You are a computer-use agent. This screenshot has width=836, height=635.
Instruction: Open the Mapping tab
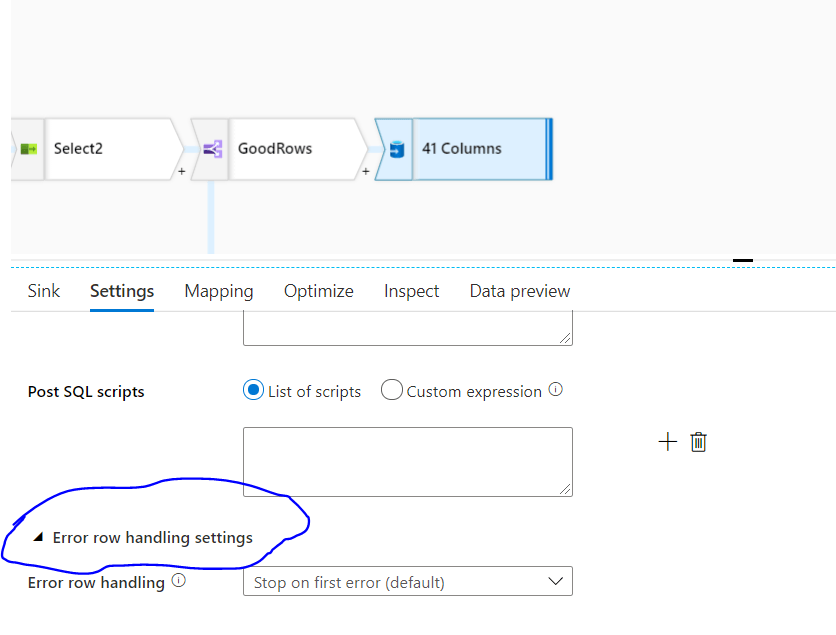click(219, 291)
